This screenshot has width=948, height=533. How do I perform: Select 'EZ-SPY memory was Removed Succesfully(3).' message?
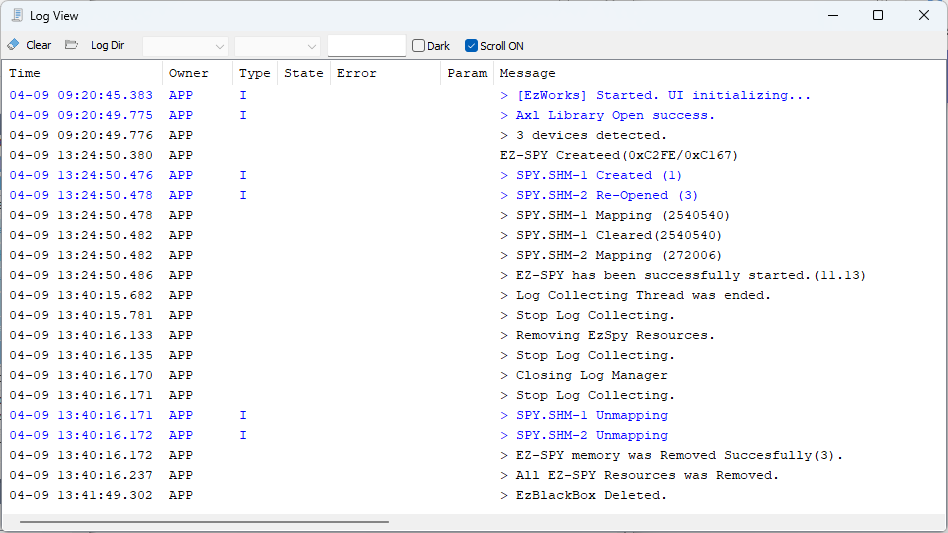pos(671,455)
